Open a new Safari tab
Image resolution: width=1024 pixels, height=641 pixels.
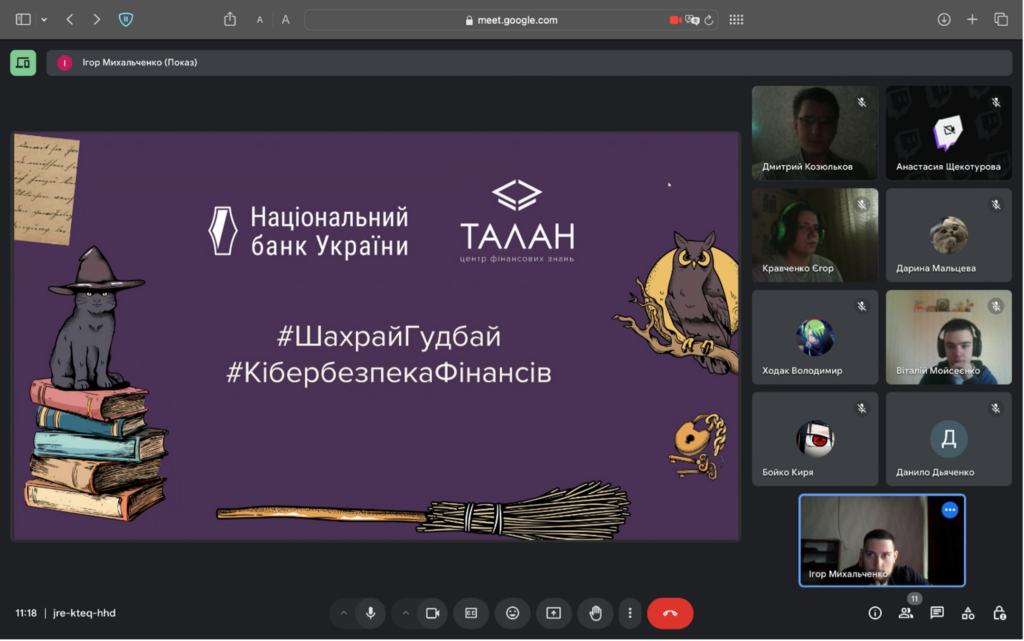pyautogui.click(x=972, y=20)
